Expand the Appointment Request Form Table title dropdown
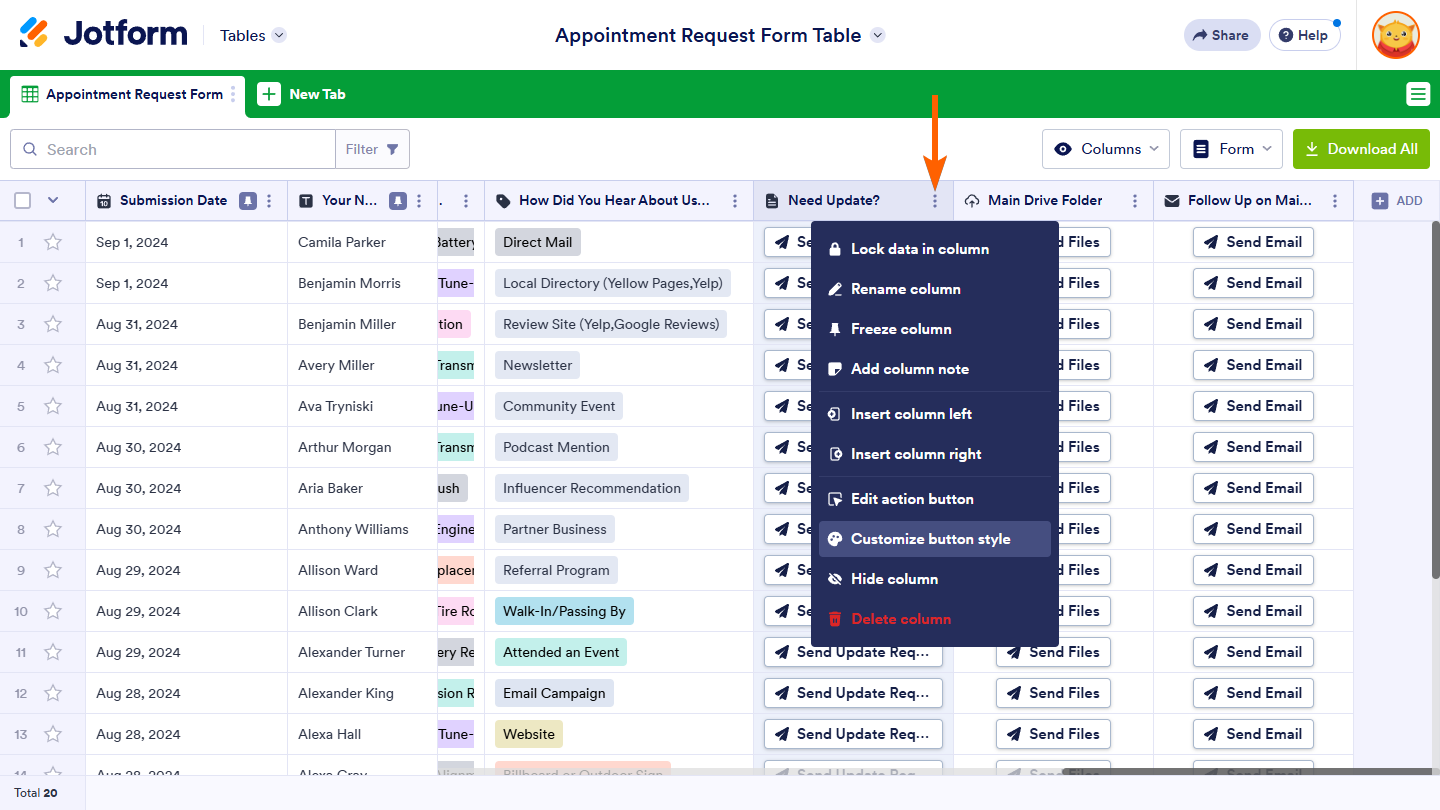This screenshot has width=1440, height=810. click(878, 35)
